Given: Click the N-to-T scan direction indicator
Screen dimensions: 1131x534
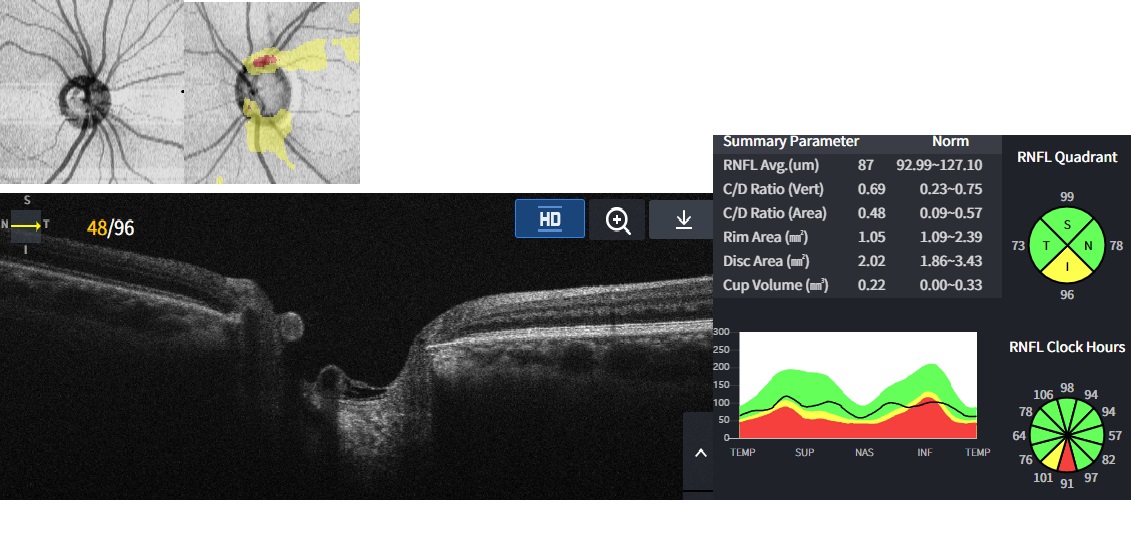Looking at the screenshot, I should 26,225.
